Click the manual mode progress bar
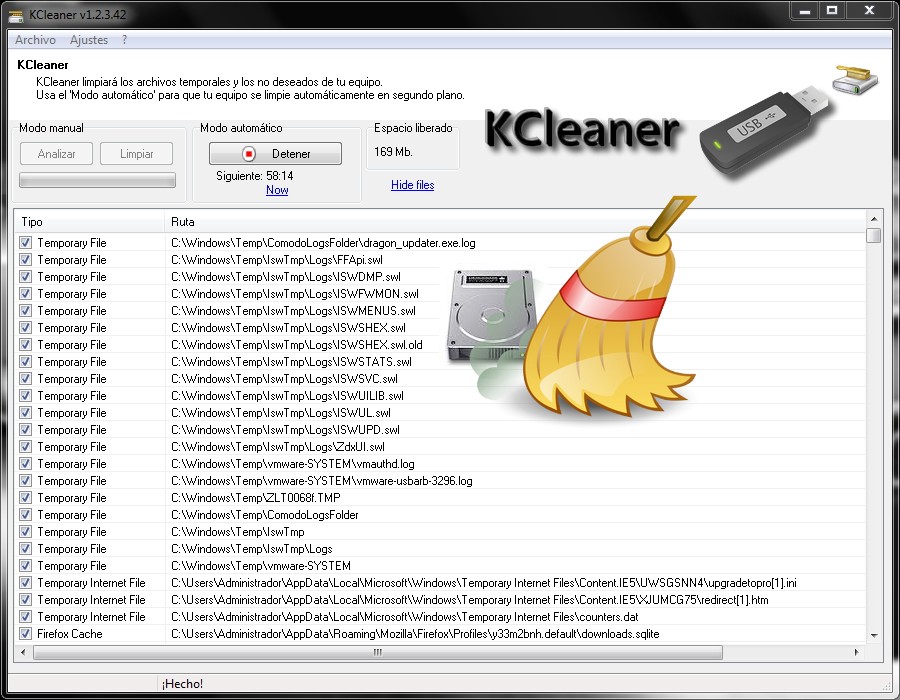This screenshot has width=900, height=700. coord(98,180)
